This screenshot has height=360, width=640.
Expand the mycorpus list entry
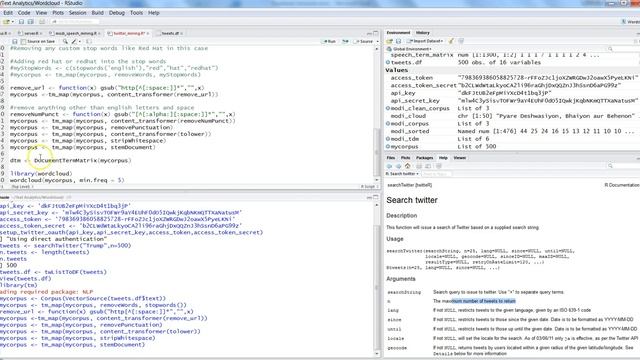pos(388,147)
